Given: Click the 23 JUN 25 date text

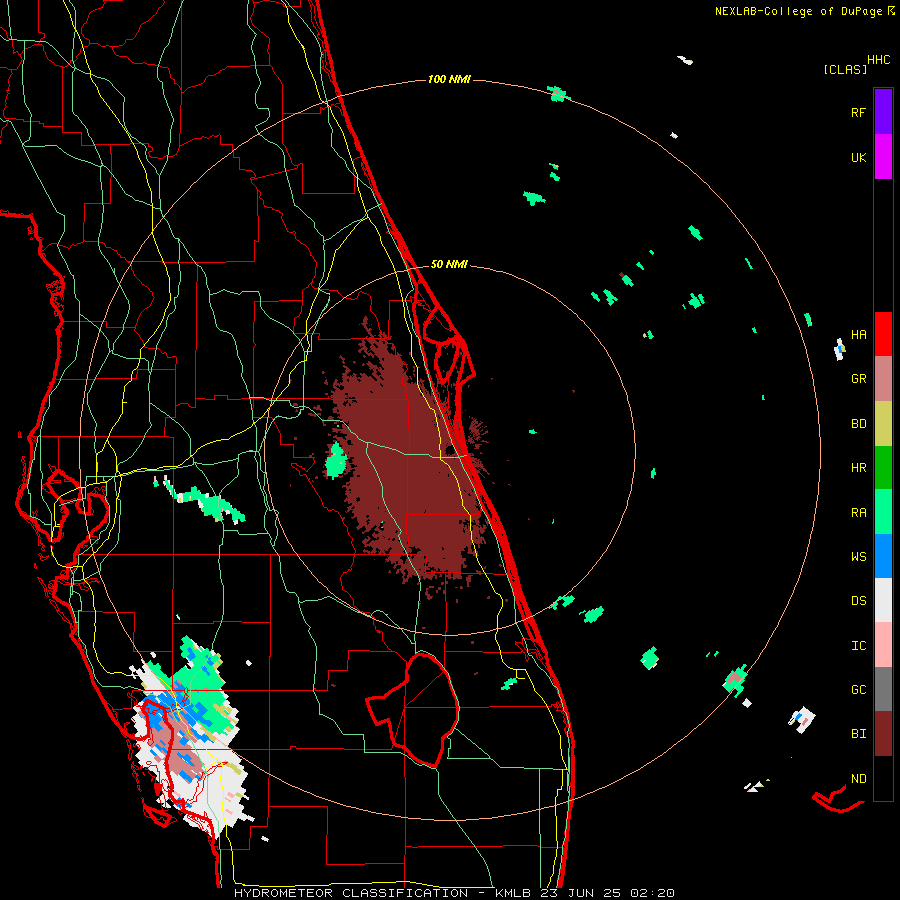Looking at the screenshot, I should coord(580,893).
